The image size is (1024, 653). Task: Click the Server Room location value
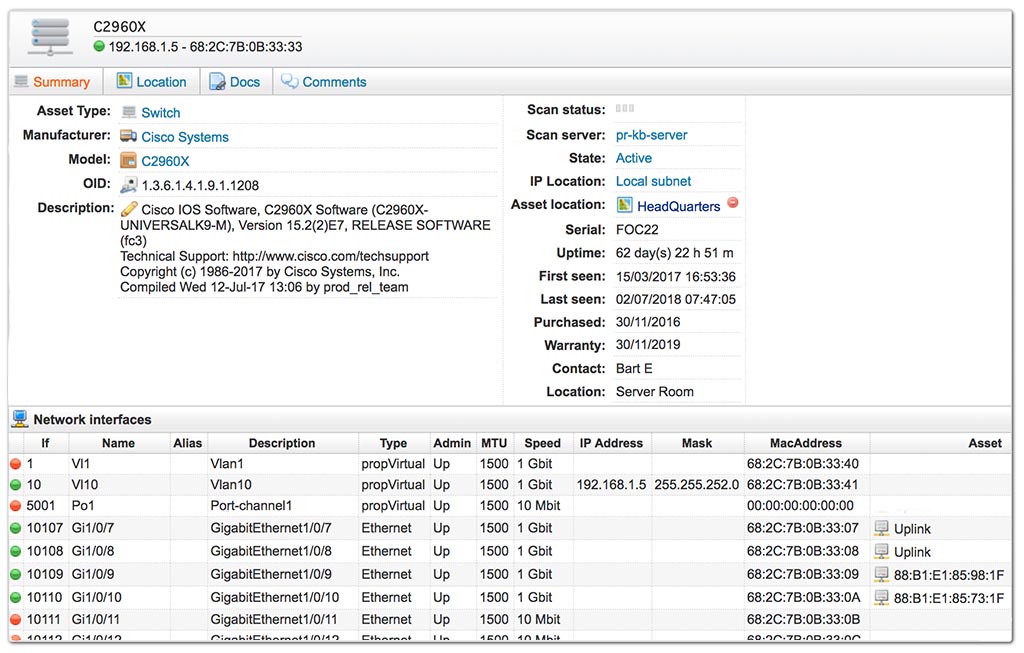point(654,392)
